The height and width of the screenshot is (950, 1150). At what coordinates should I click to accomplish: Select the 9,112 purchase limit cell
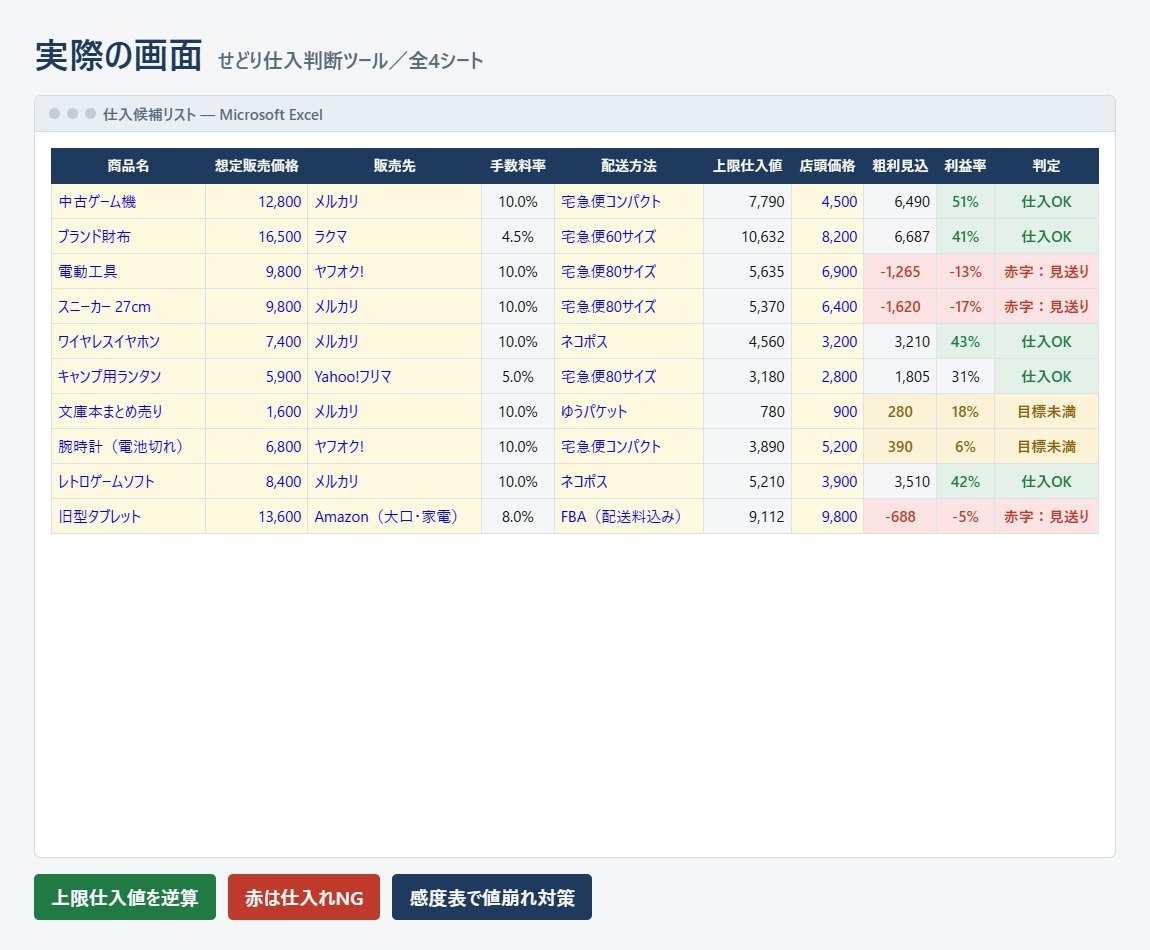747,516
